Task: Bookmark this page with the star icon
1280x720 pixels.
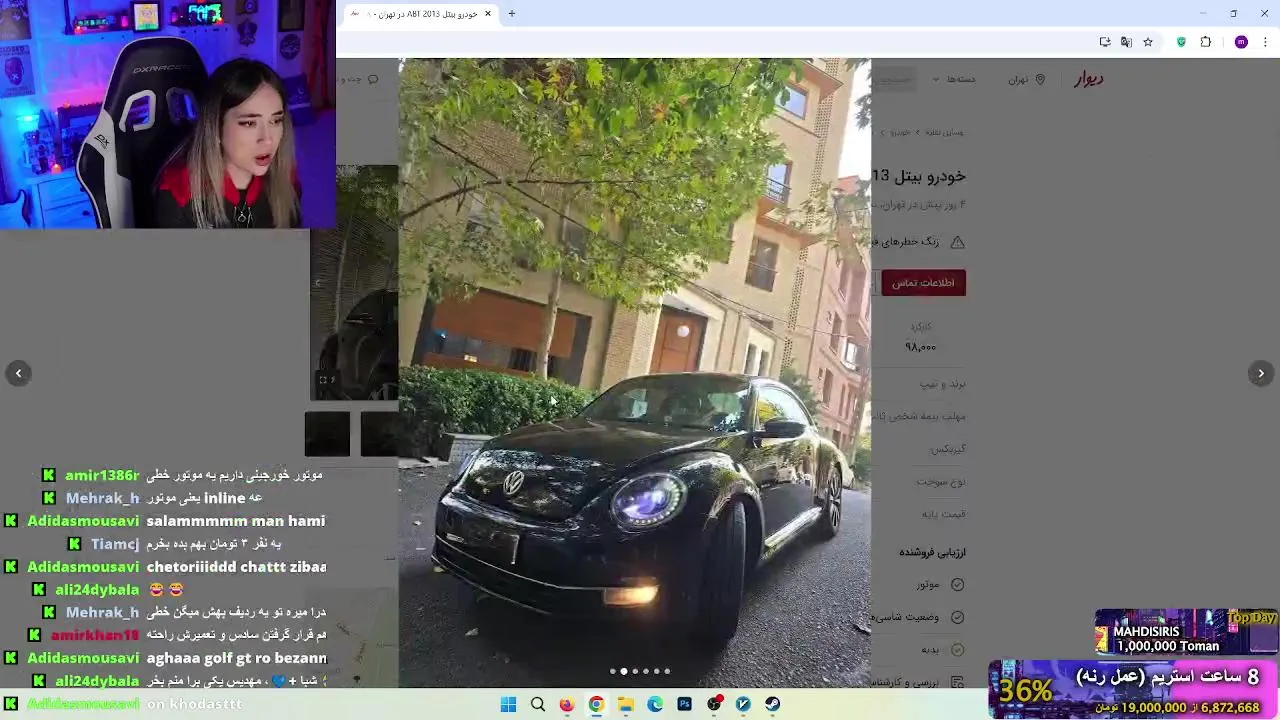Action: (x=1148, y=42)
